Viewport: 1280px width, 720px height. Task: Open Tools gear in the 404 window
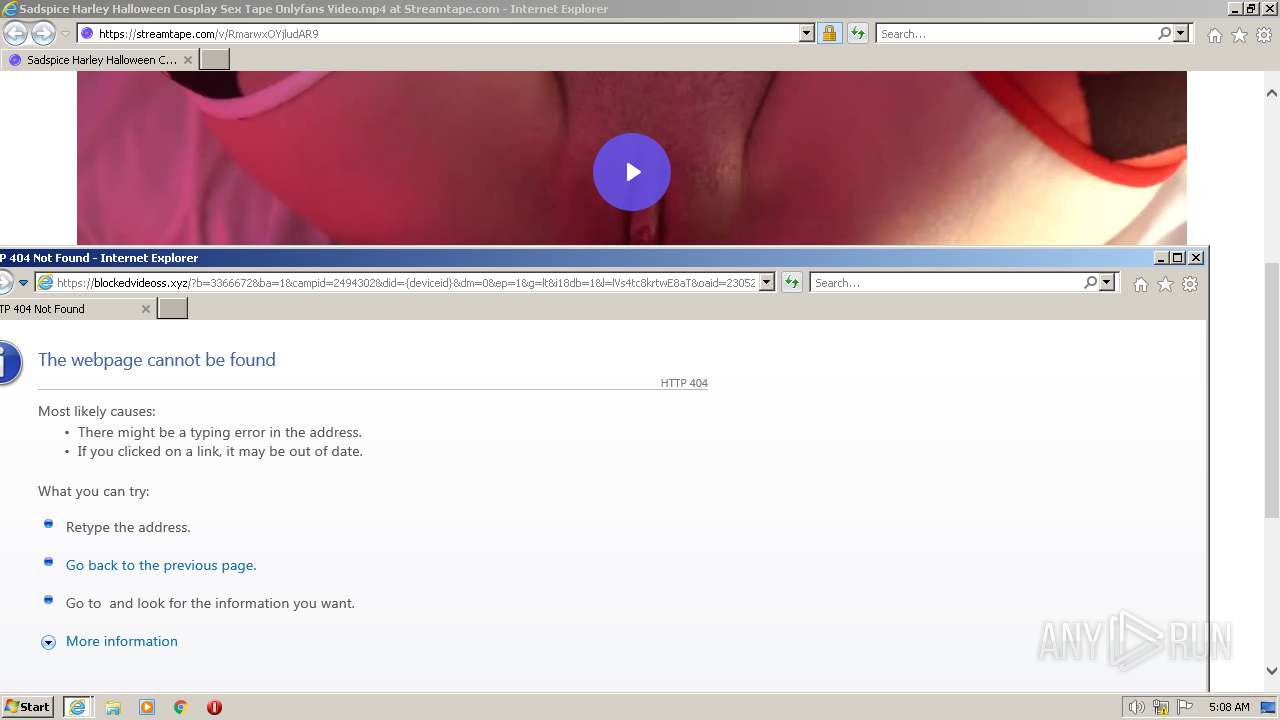1190,285
